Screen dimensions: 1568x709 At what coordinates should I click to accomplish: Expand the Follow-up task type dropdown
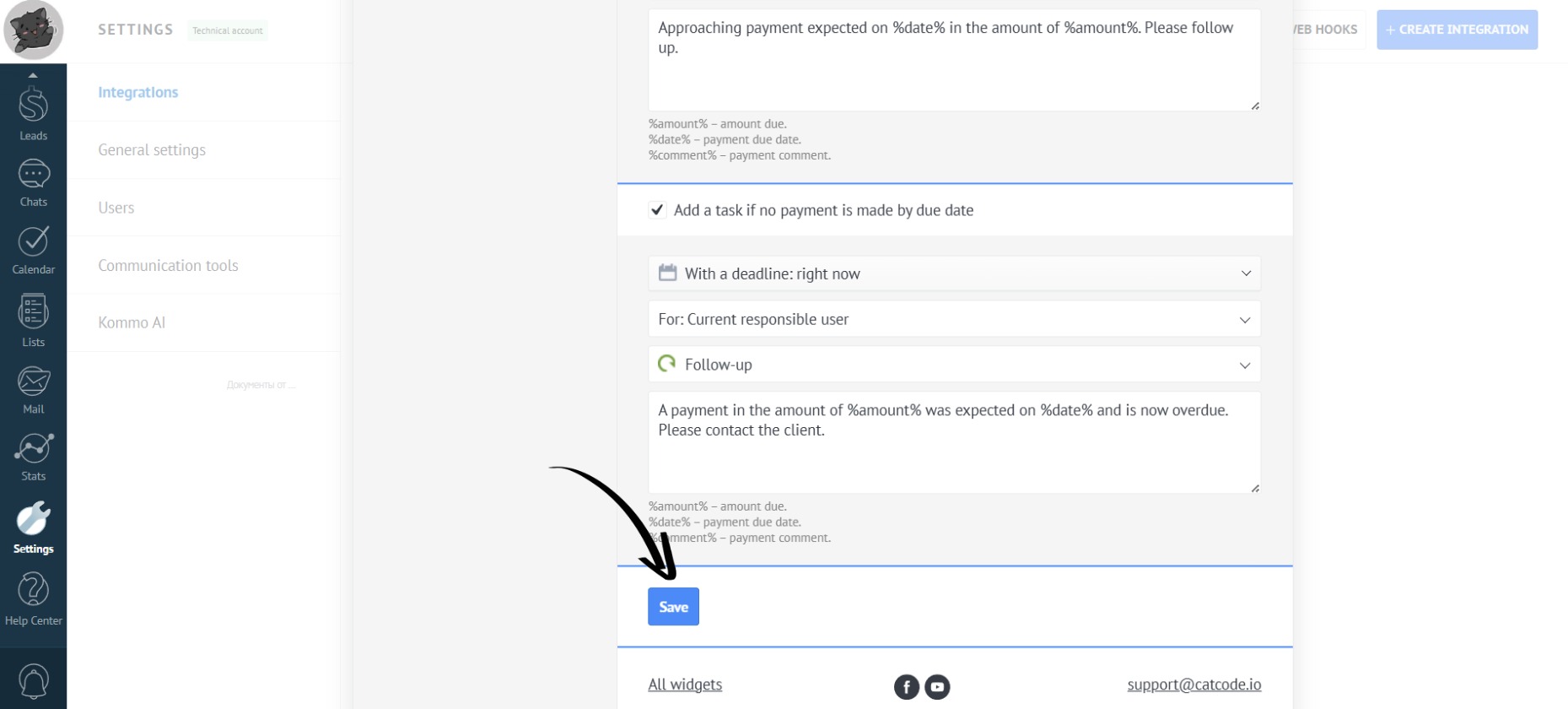pyautogui.click(x=954, y=365)
